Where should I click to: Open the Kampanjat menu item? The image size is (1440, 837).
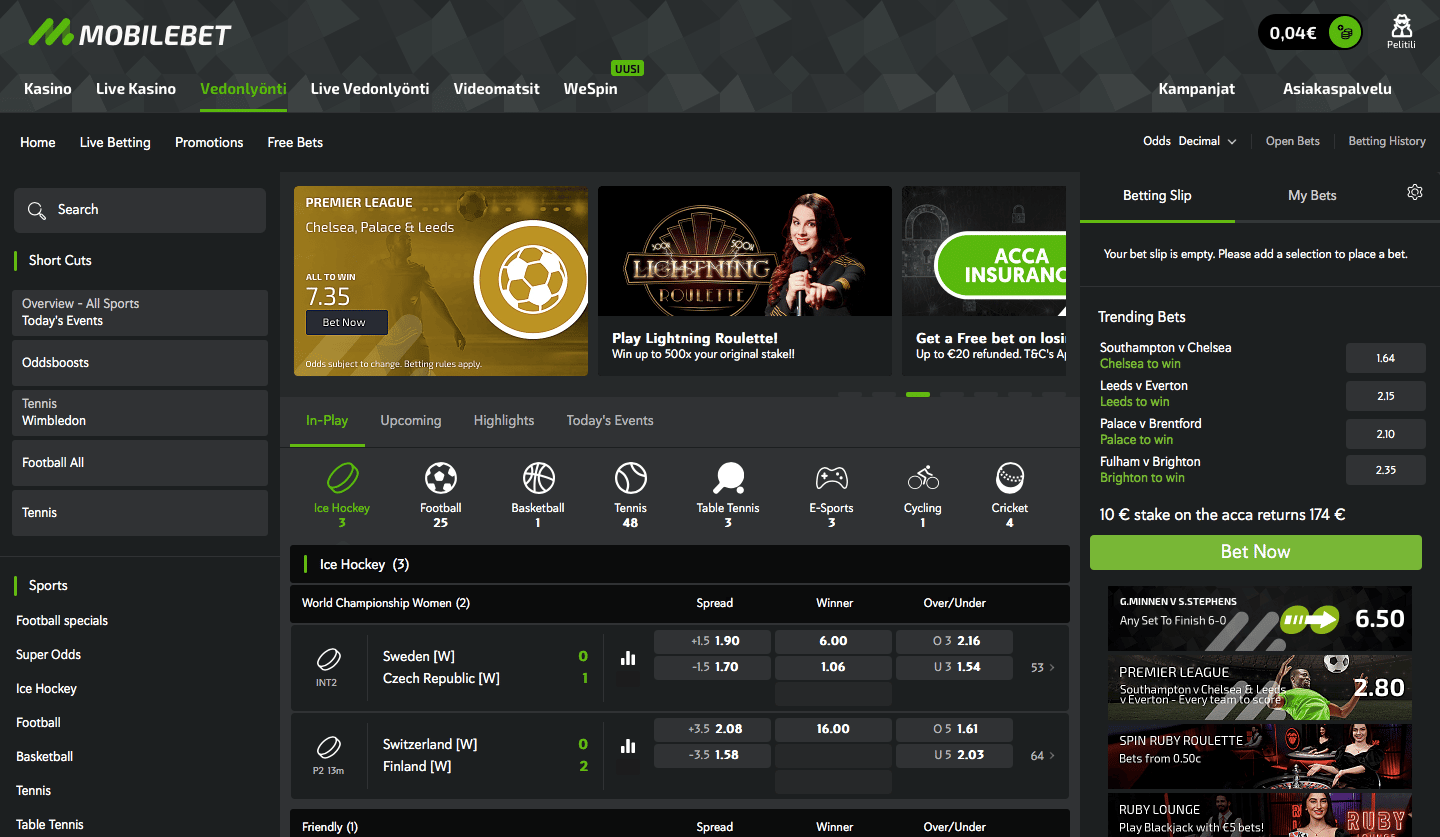point(1196,89)
